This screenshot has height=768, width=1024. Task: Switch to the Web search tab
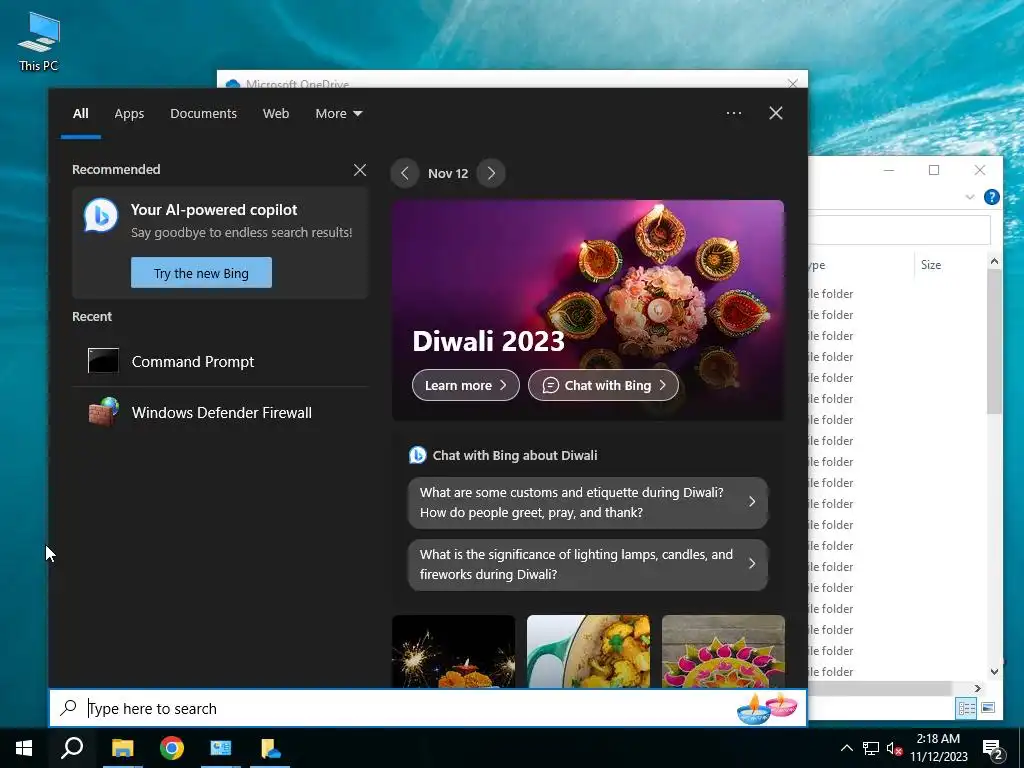coord(276,114)
